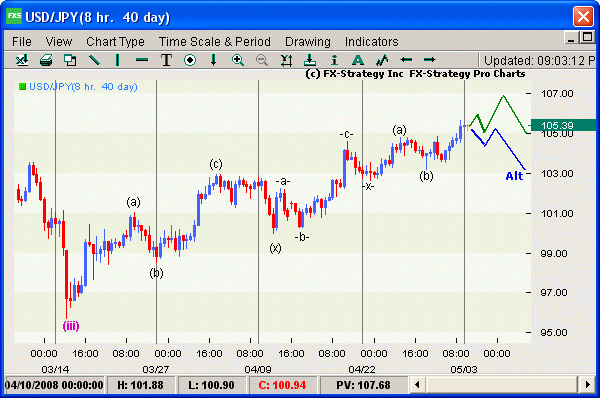Click the 04/22 date axis label

coord(362,369)
